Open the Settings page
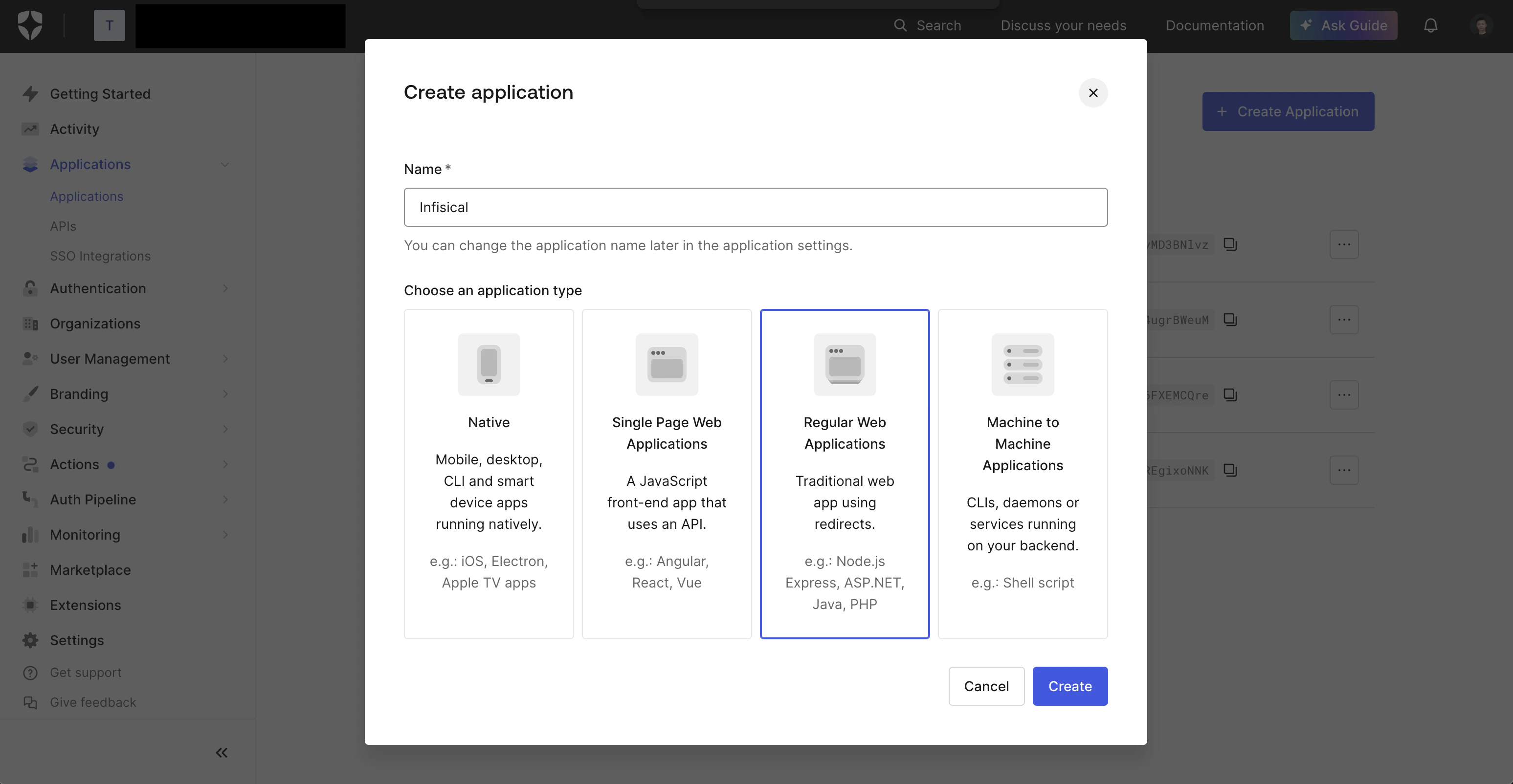Screen dimensions: 1513x784 [x=77, y=641]
